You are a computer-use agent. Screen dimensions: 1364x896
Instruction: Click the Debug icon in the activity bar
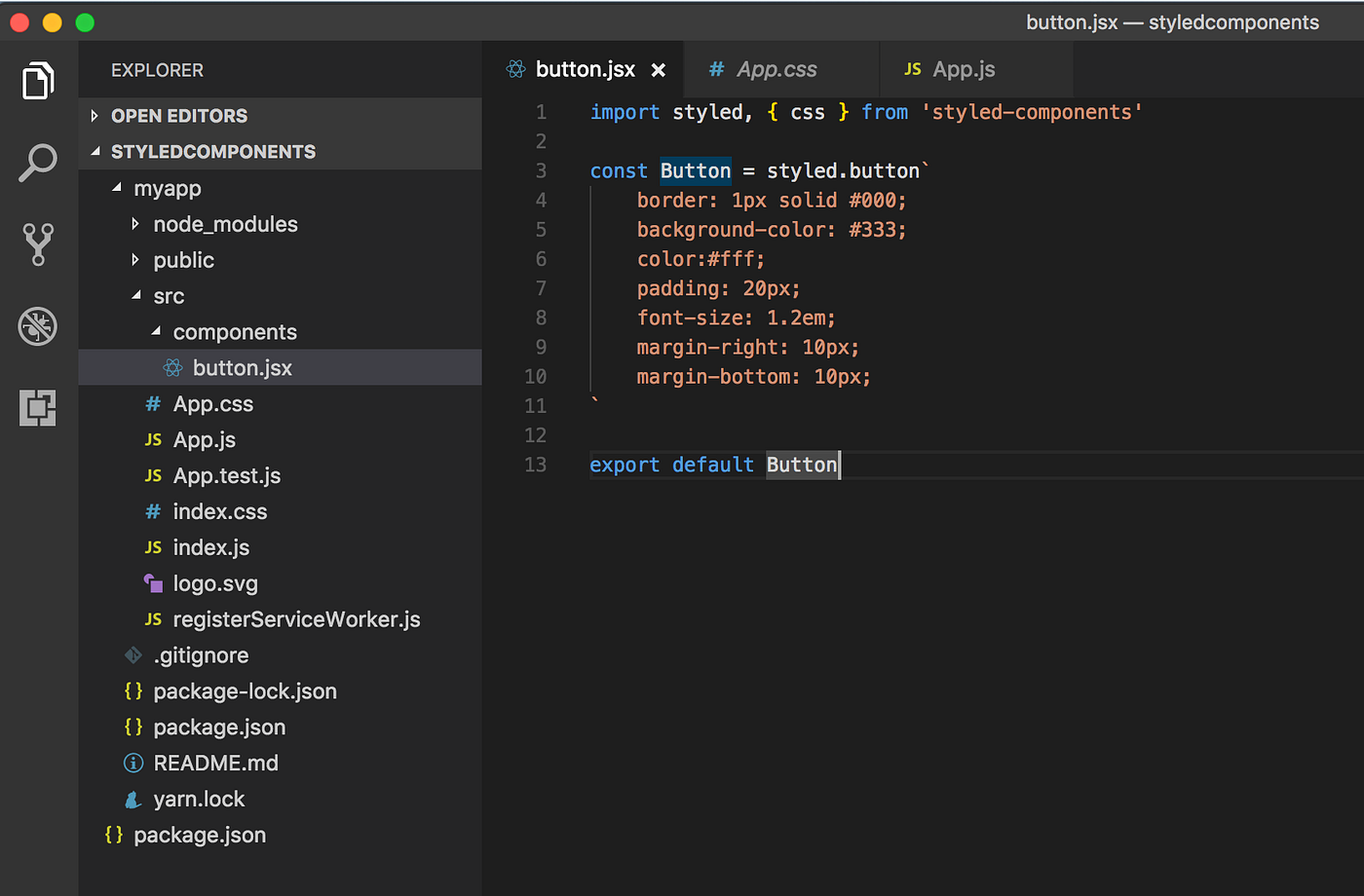tap(37, 326)
